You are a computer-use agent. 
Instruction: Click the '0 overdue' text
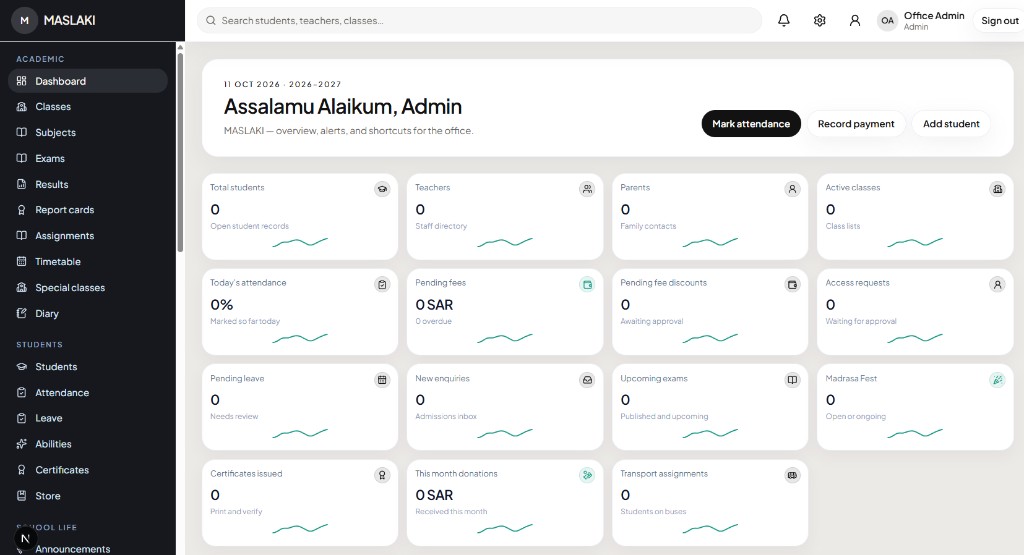coord(434,321)
